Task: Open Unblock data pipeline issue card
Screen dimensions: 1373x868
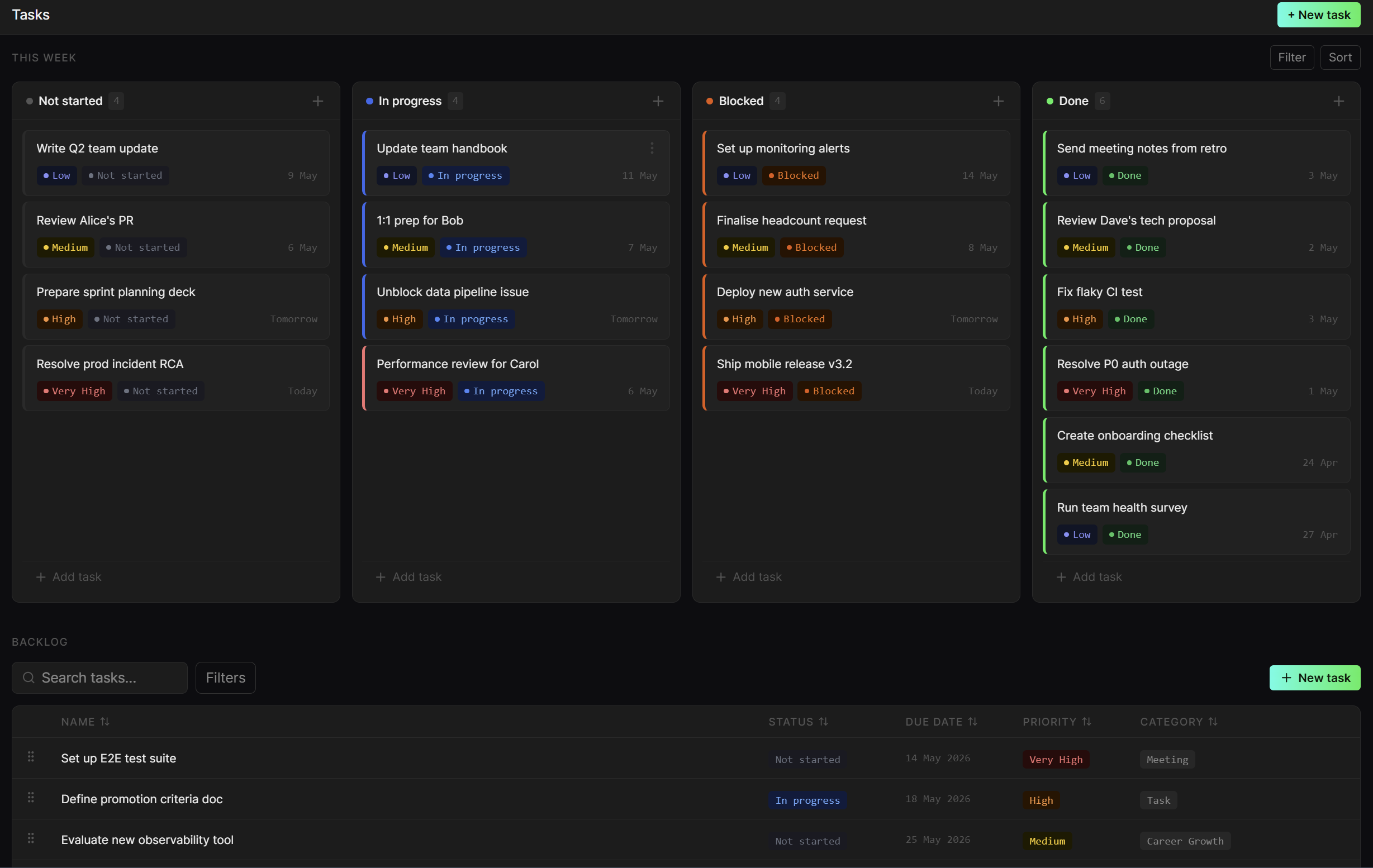Action: coord(516,307)
